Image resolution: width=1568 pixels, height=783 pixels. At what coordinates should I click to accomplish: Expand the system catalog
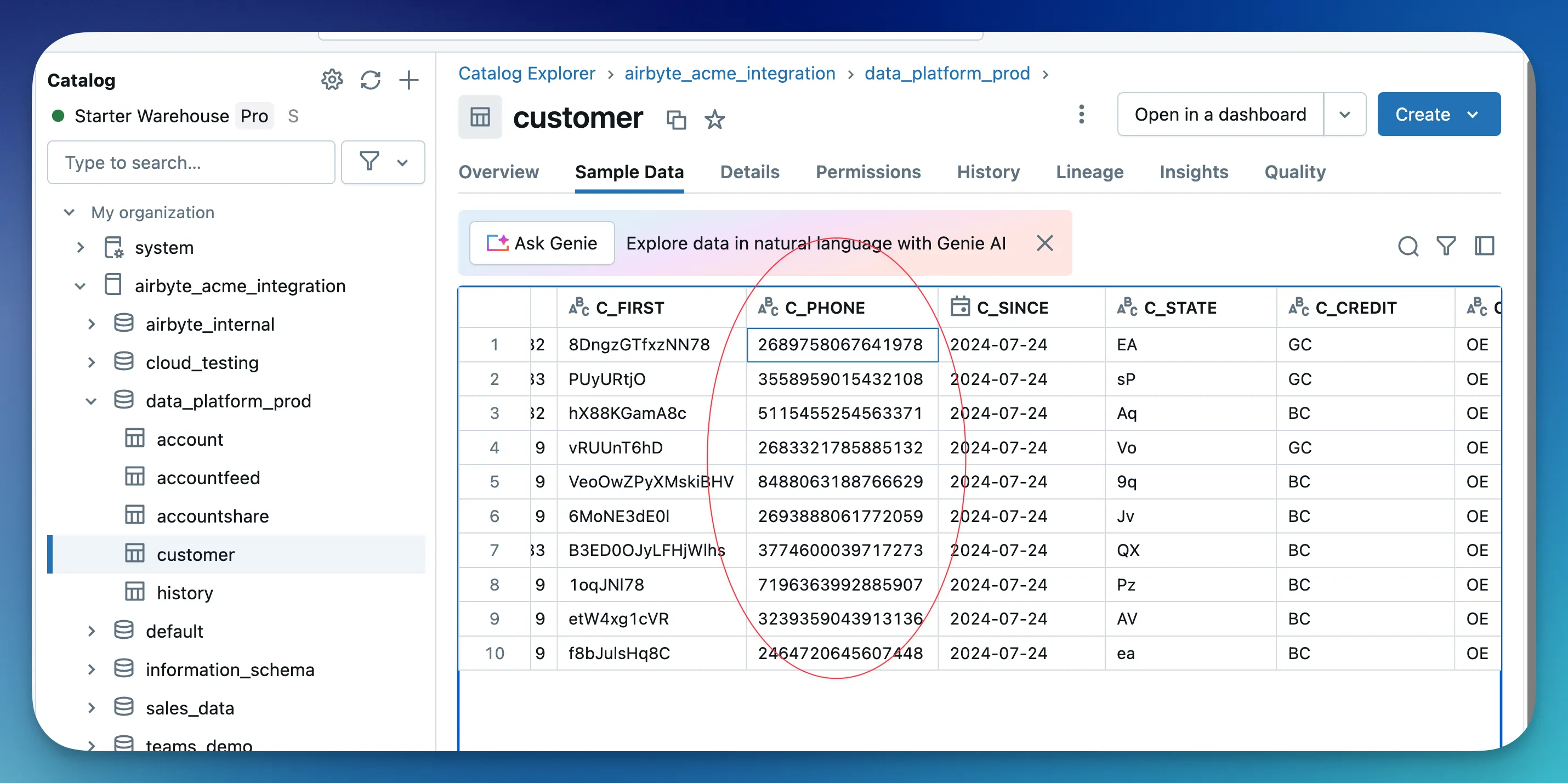[x=81, y=248]
